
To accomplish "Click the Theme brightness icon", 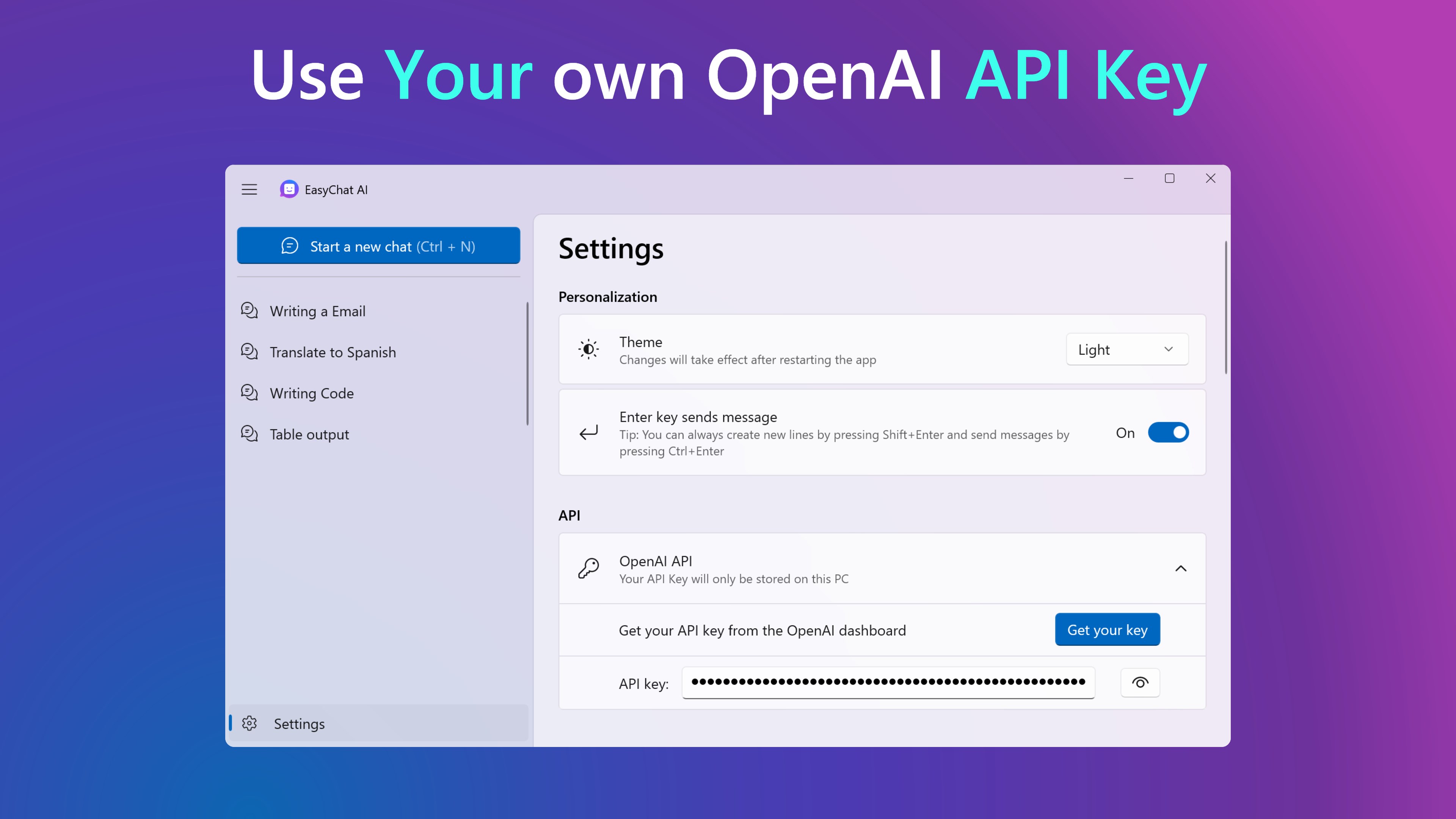I will coord(588,349).
